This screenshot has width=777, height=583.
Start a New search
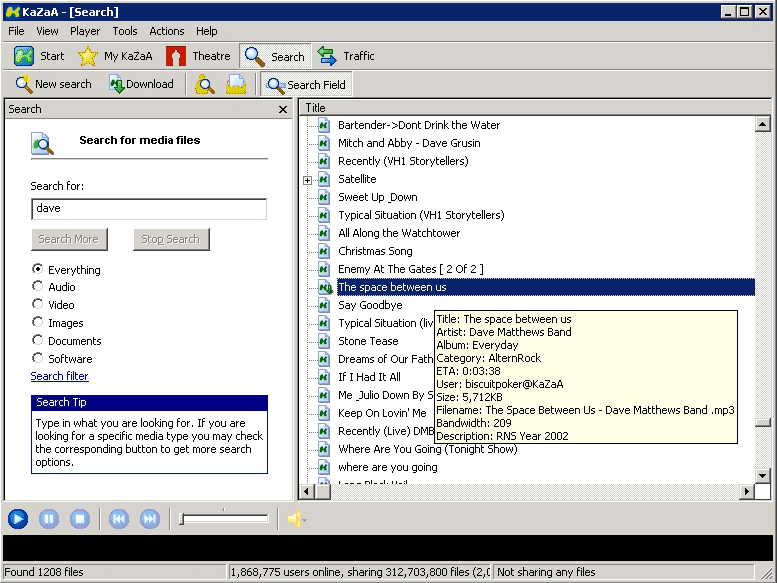coord(53,84)
